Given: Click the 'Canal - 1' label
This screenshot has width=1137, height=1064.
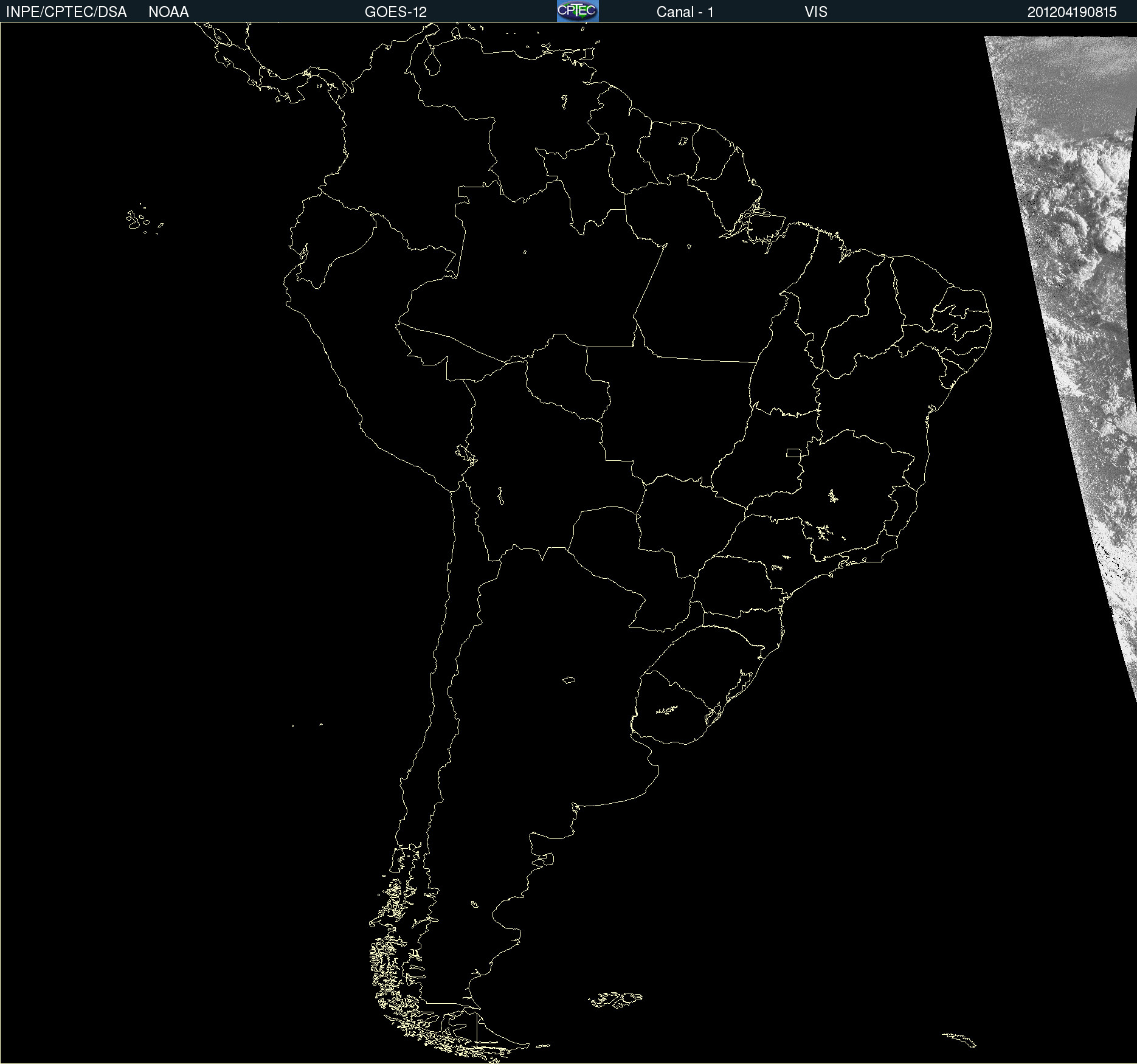Looking at the screenshot, I should click(x=685, y=12).
